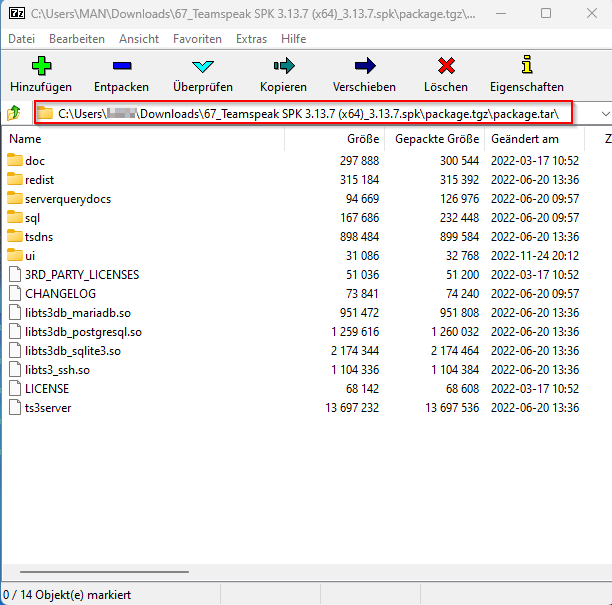Click the green plus Hinzufügen icon
612x605 pixels.
[41, 66]
